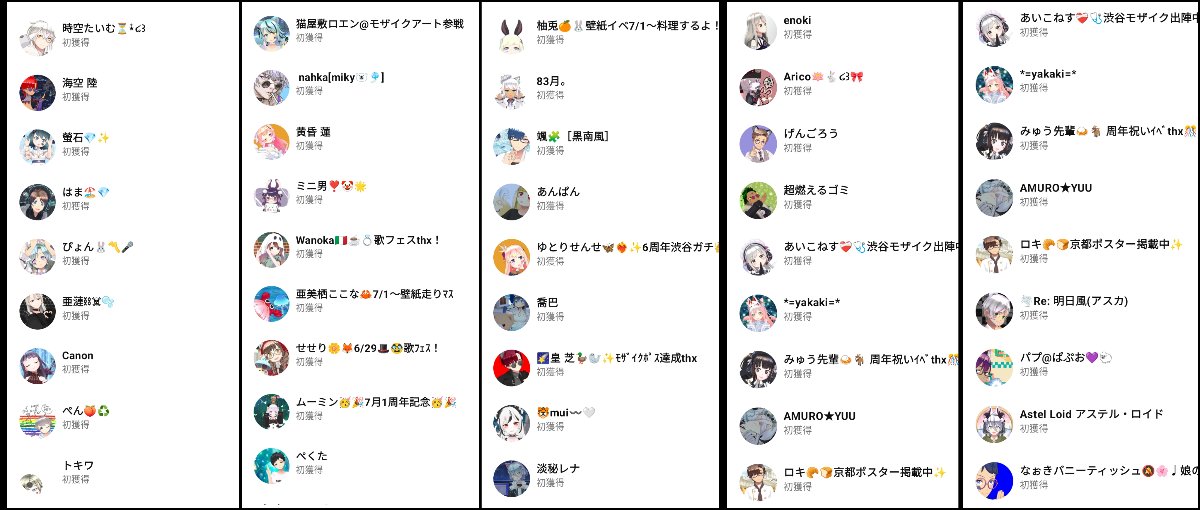Screen dimensions: 1200x510
Task: Select Canon's round avatar
Action: point(37,365)
